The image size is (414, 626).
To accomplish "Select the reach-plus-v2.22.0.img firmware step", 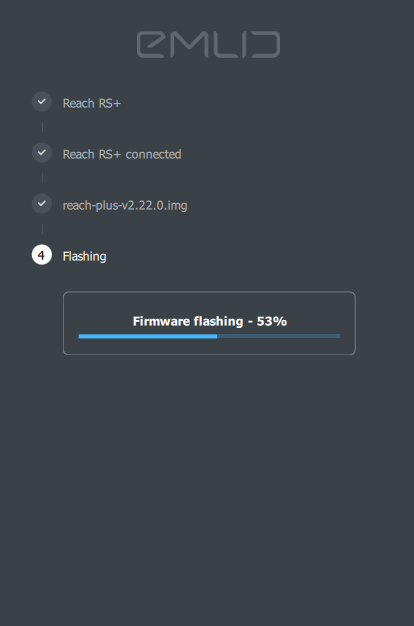I will pos(125,206).
